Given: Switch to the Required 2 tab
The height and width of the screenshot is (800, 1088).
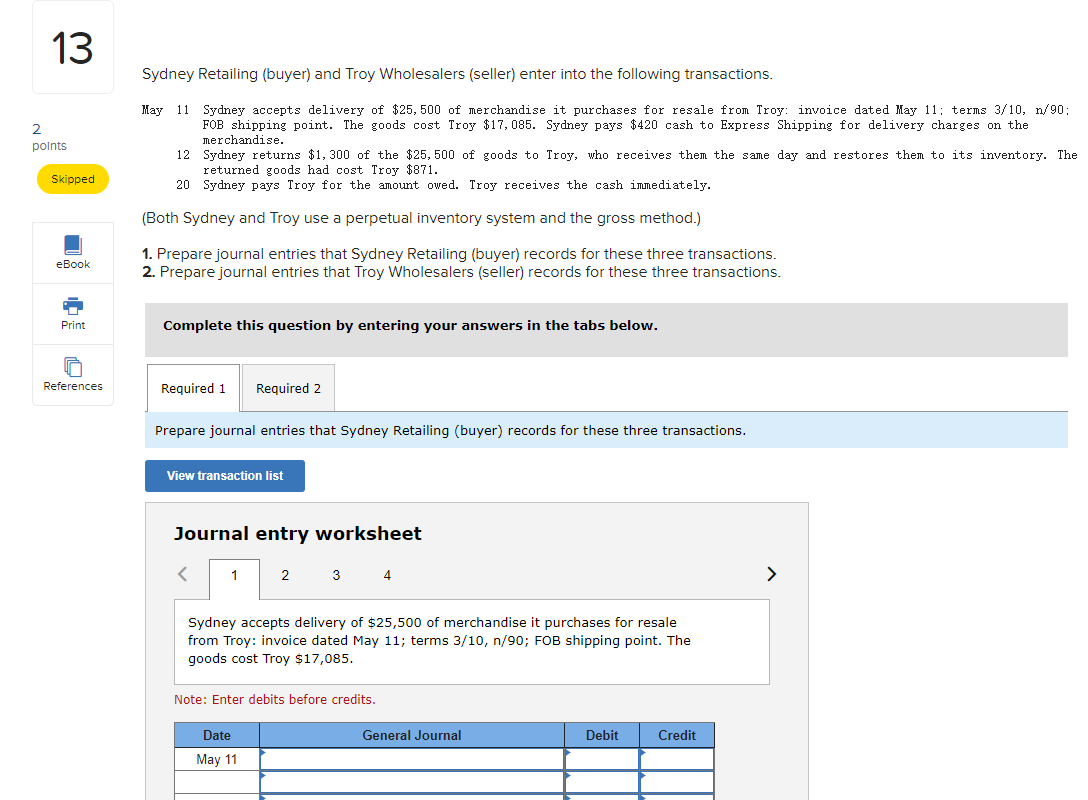Looking at the screenshot, I should click(289, 389).
